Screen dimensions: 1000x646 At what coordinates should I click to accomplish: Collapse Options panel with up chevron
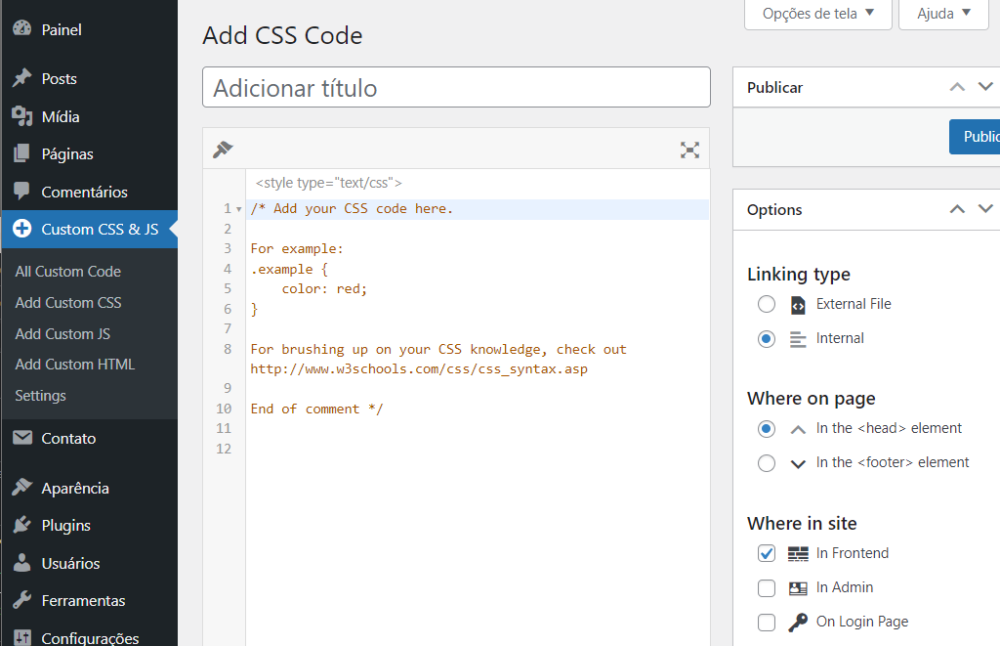pyautogui.click(x=957, y=209)
